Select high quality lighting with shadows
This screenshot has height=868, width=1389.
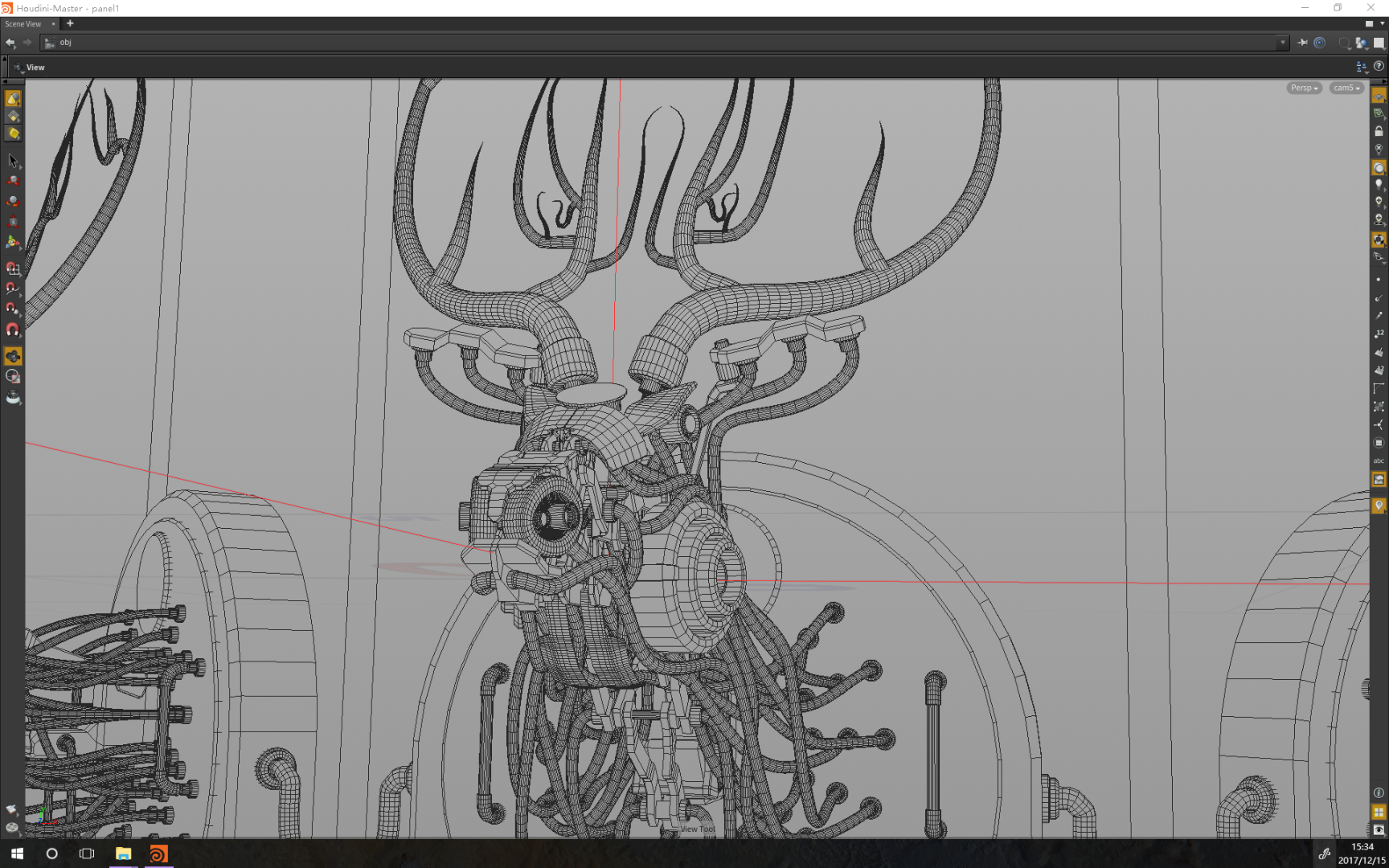(1379, 220)
